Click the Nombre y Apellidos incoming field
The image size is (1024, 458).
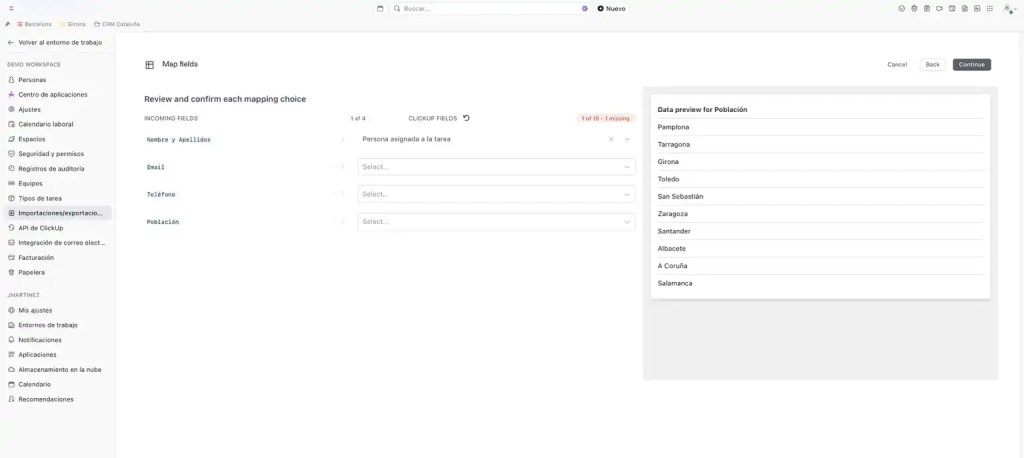178,140
